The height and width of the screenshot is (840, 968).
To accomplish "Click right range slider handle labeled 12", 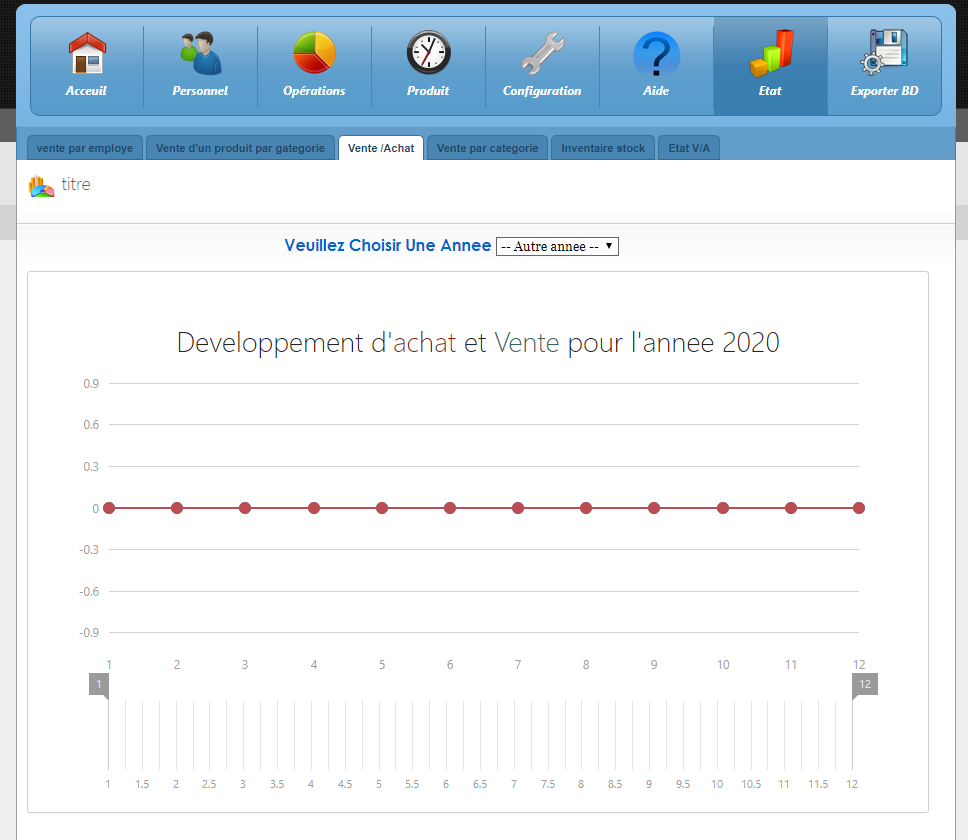I will pyautogui.click(x=864, y=685).
